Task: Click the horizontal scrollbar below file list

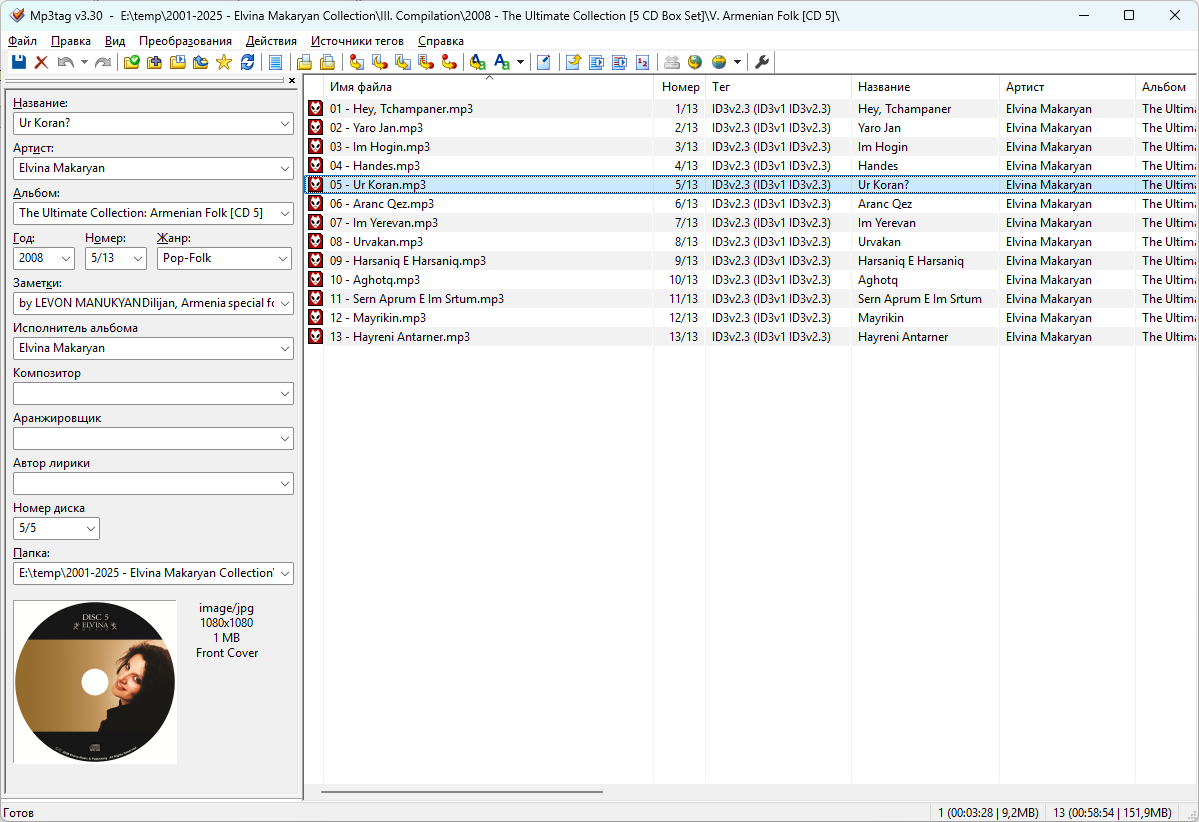Action: pos(461,791)
